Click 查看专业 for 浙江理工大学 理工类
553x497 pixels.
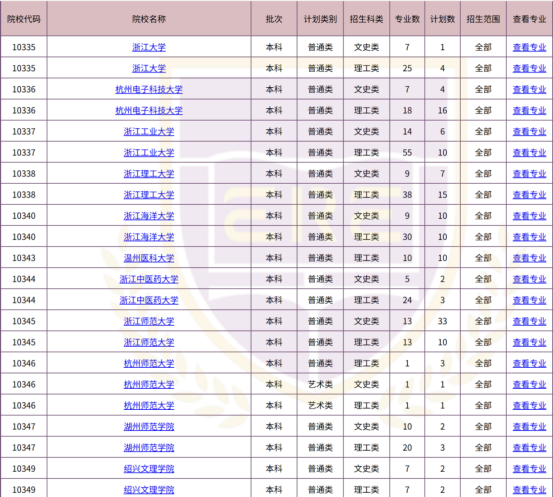529,195
